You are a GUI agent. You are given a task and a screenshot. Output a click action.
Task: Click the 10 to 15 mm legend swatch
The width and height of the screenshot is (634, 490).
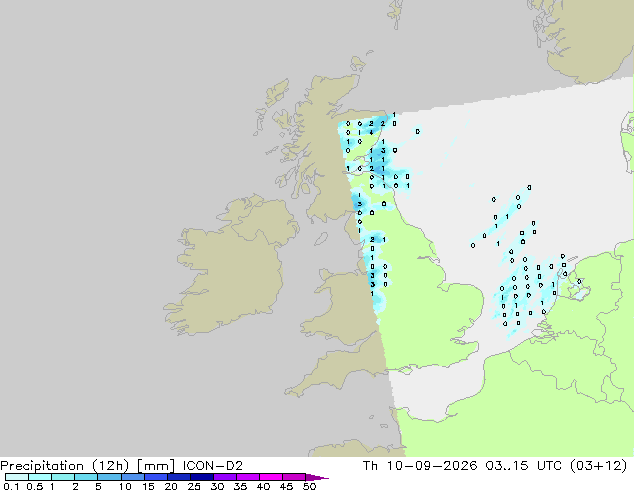point(133,477)
